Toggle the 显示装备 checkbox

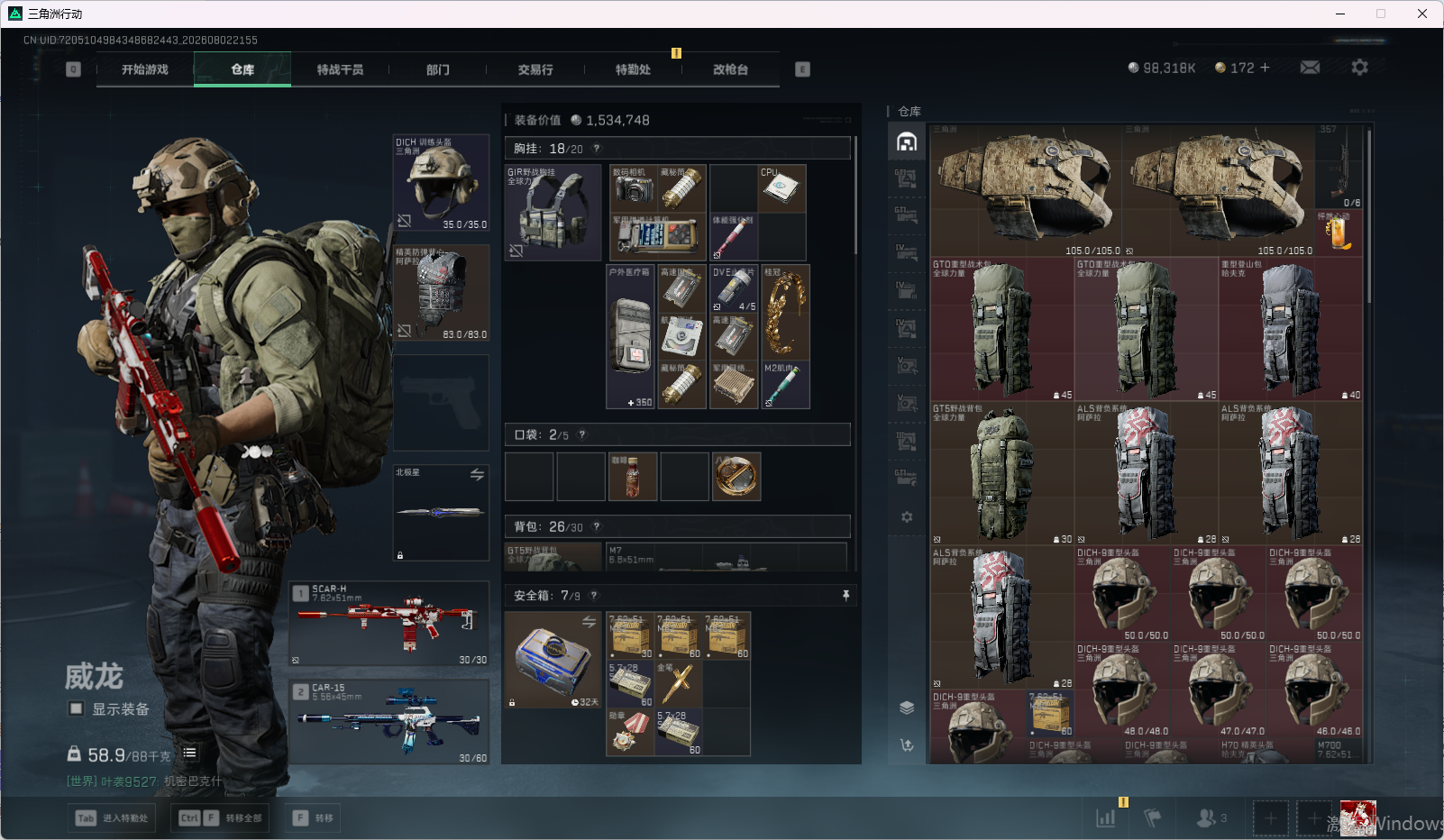point(77,708)
